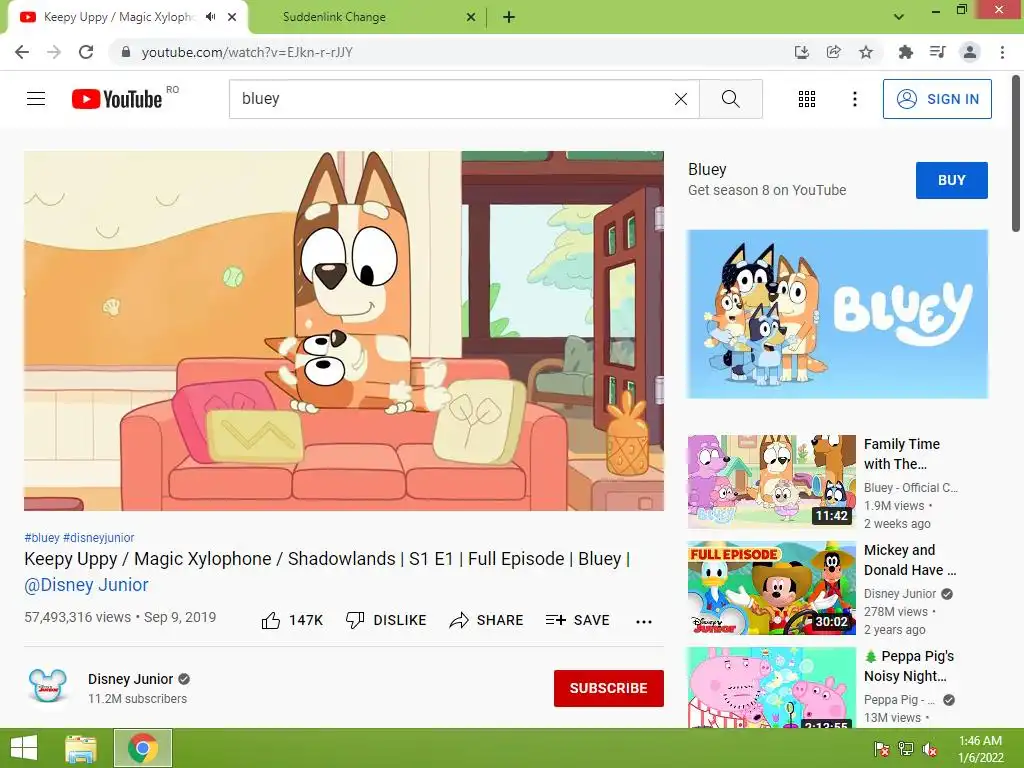The image size is (1024, 768).
Task: Click the '57,493,316 views' text
Action: [x=78, y=617]
